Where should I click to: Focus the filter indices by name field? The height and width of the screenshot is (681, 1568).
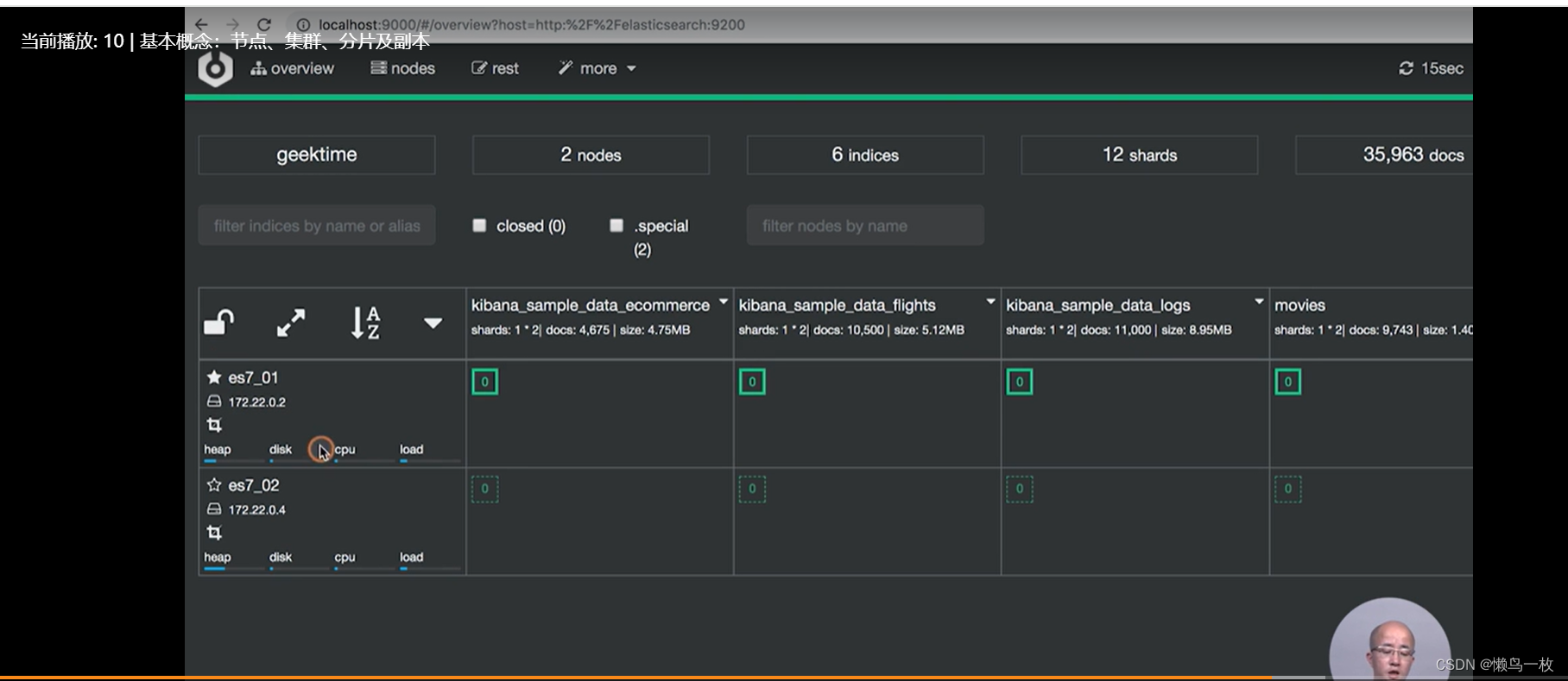[x=317, y=225]
